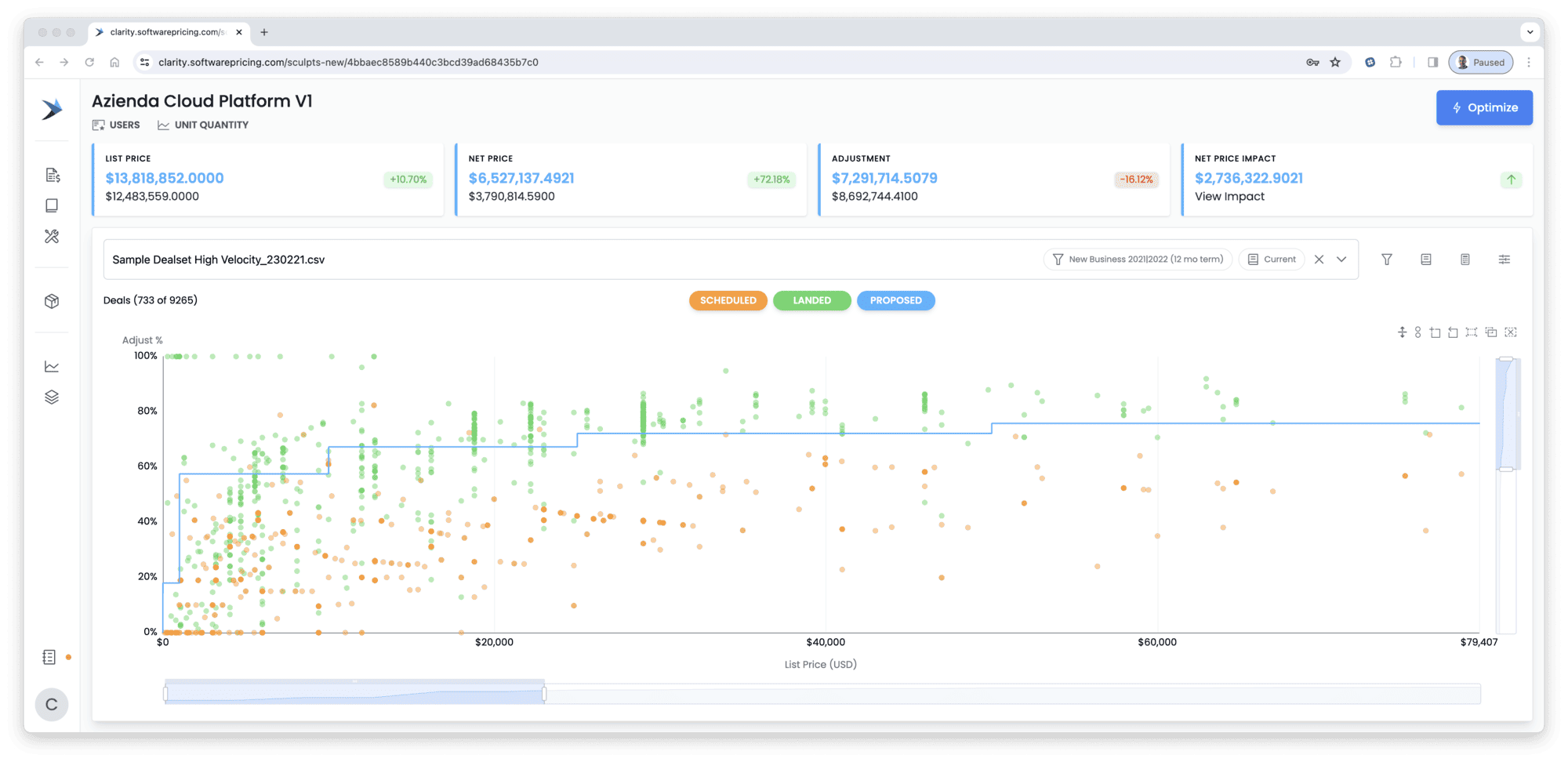The image size is (1568, 762).
Task: Bookmark the page with star icon
Action: coord(1335,62)
